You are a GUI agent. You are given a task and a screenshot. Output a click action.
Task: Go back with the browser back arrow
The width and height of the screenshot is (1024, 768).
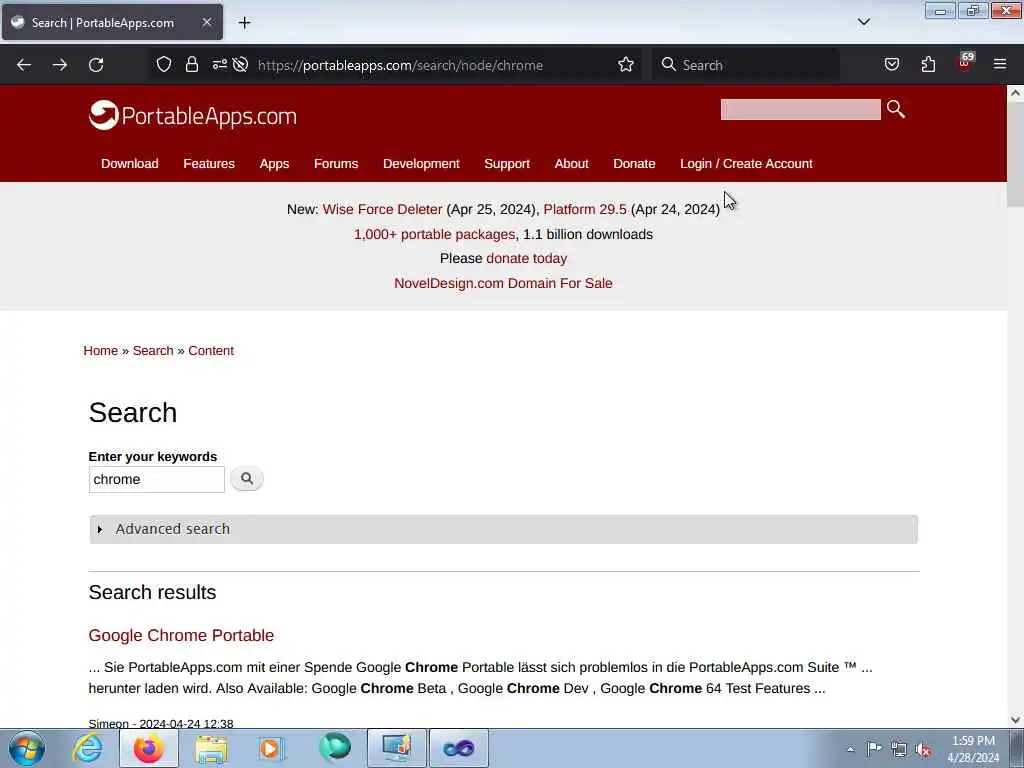click(24, 65)
